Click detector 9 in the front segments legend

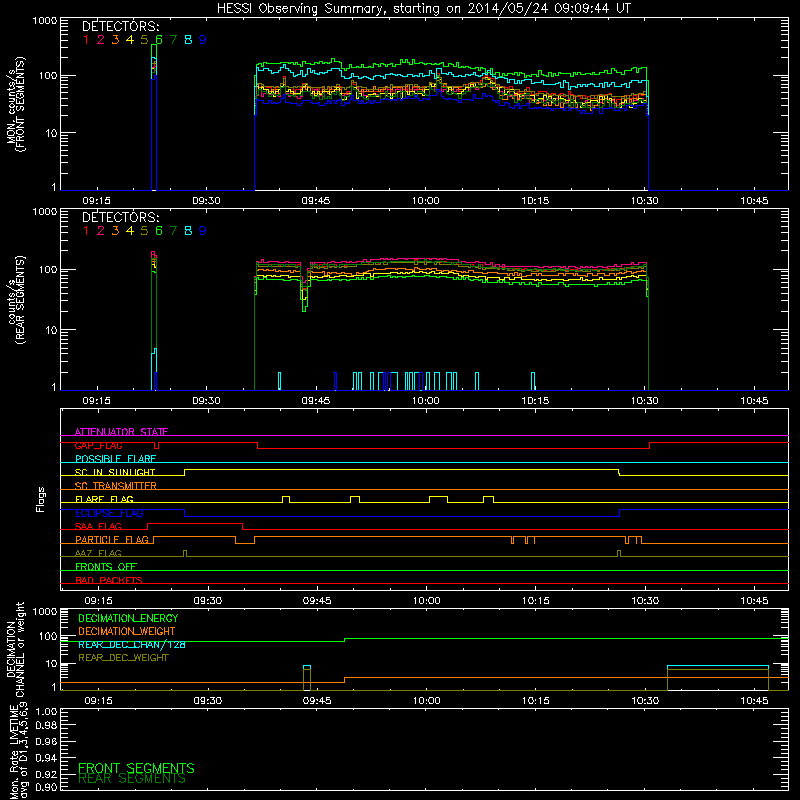point(203,40)
